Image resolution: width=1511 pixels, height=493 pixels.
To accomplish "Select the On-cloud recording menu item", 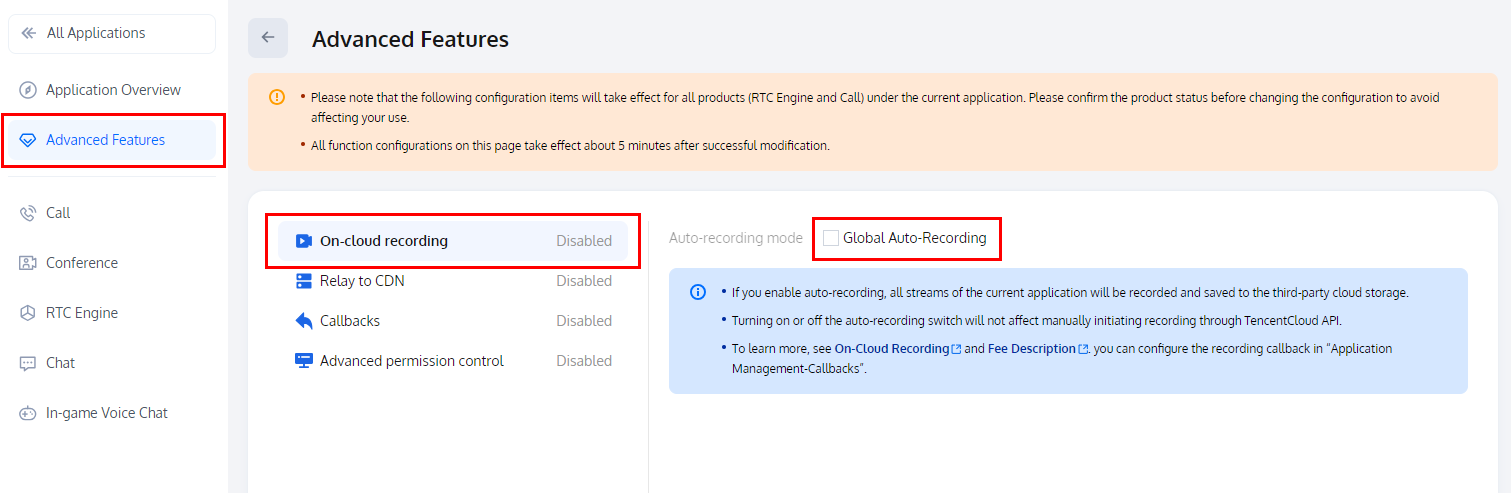I will (384, 241).
